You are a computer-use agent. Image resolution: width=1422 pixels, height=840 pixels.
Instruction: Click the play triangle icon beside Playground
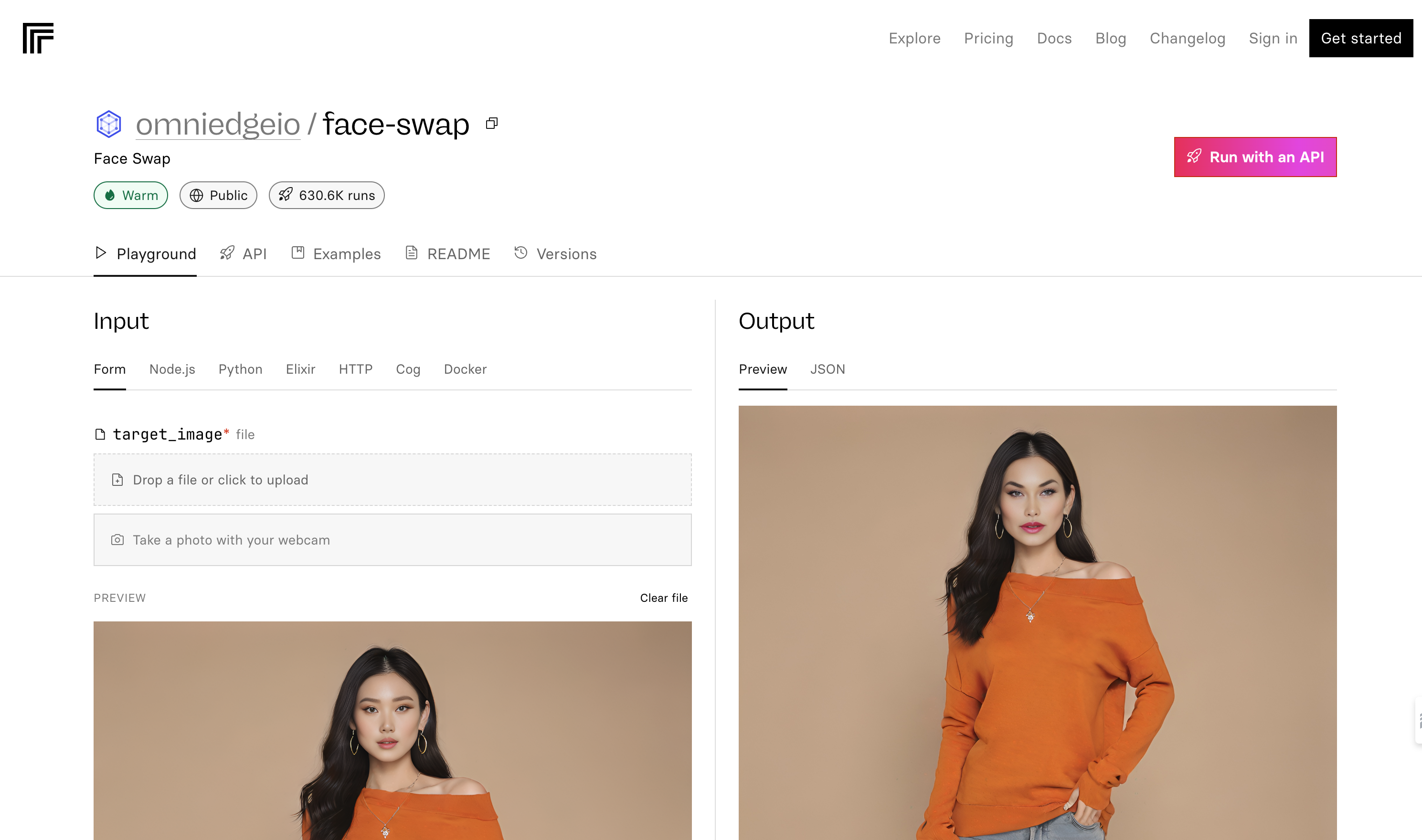(101, 252)
